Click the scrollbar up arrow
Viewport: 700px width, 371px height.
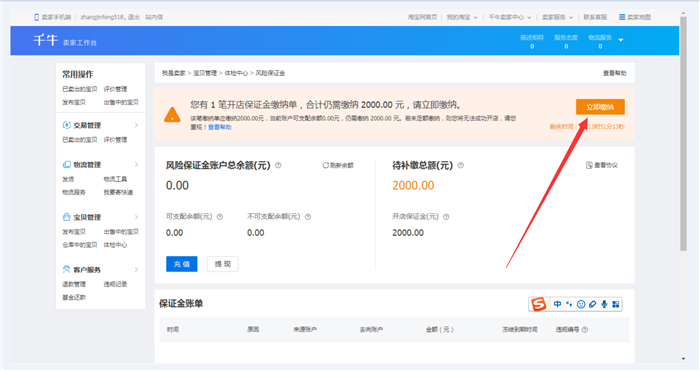point(683,13)
